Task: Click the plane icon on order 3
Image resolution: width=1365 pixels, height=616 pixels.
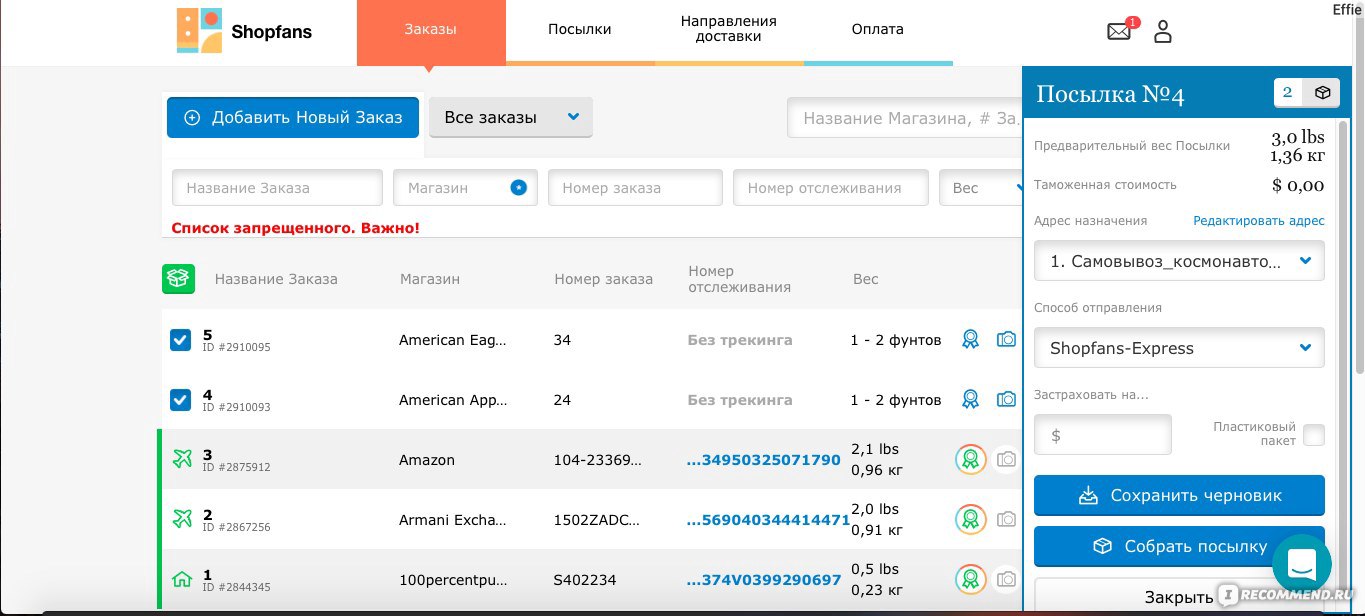Action: [182, 460]
